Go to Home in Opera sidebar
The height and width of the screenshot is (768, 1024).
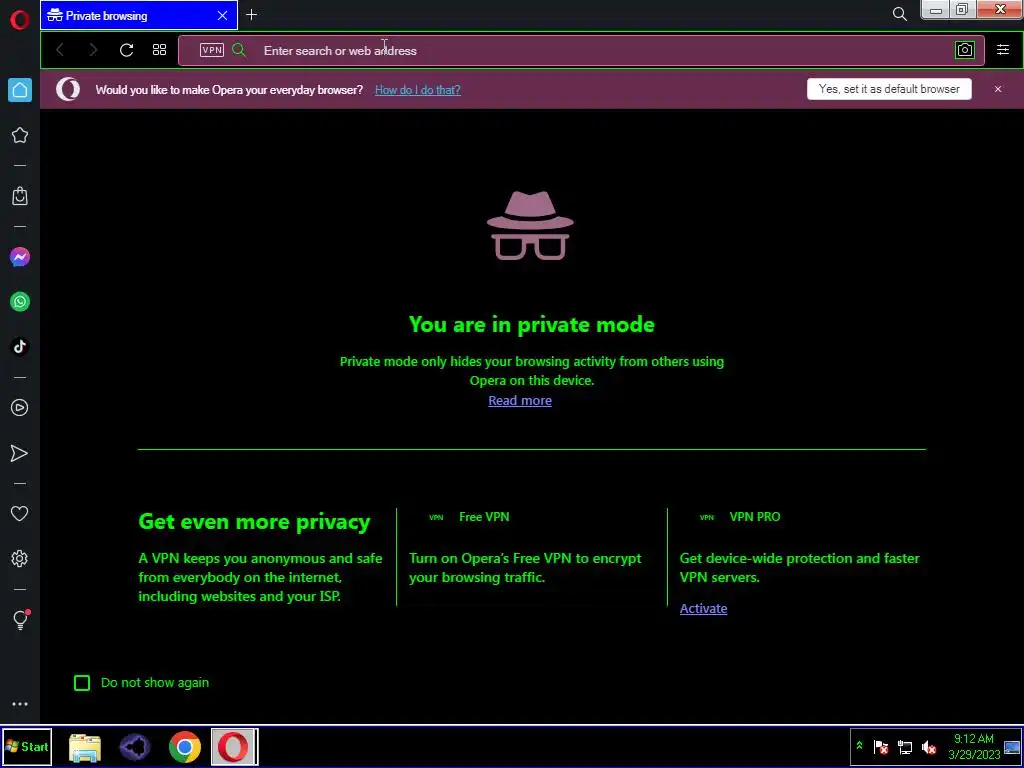click(x=20, y=90)
